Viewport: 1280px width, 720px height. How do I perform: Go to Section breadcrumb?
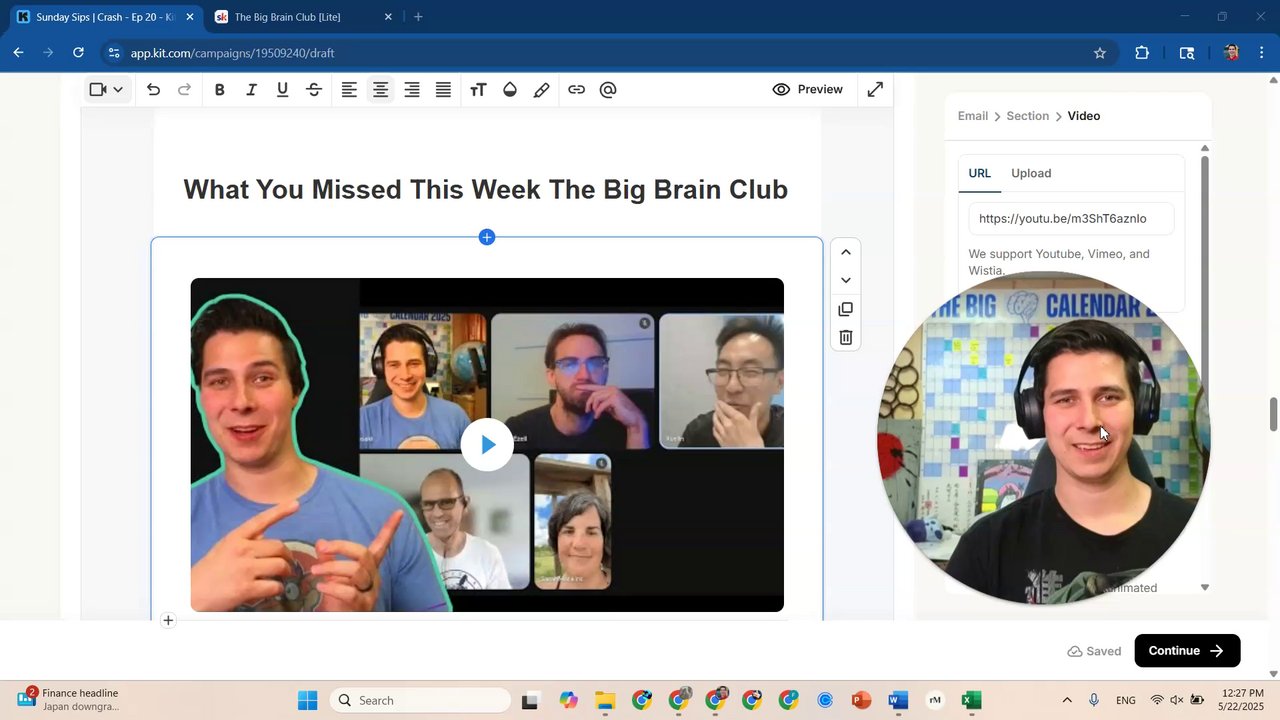pos(1027,116)
